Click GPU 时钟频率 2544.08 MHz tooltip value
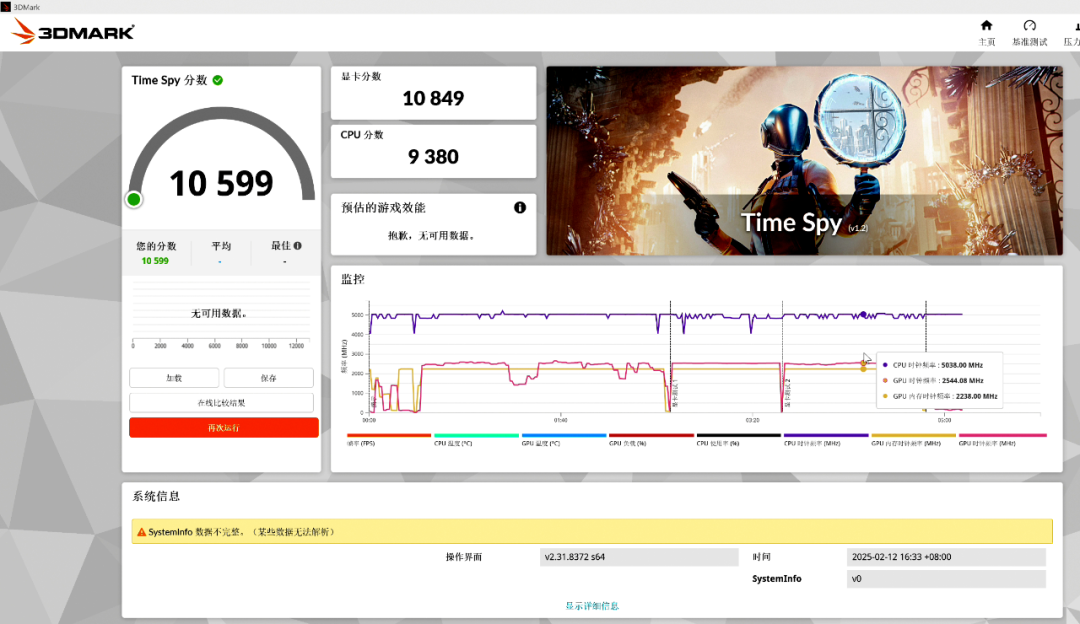 (x=963, y=380)
